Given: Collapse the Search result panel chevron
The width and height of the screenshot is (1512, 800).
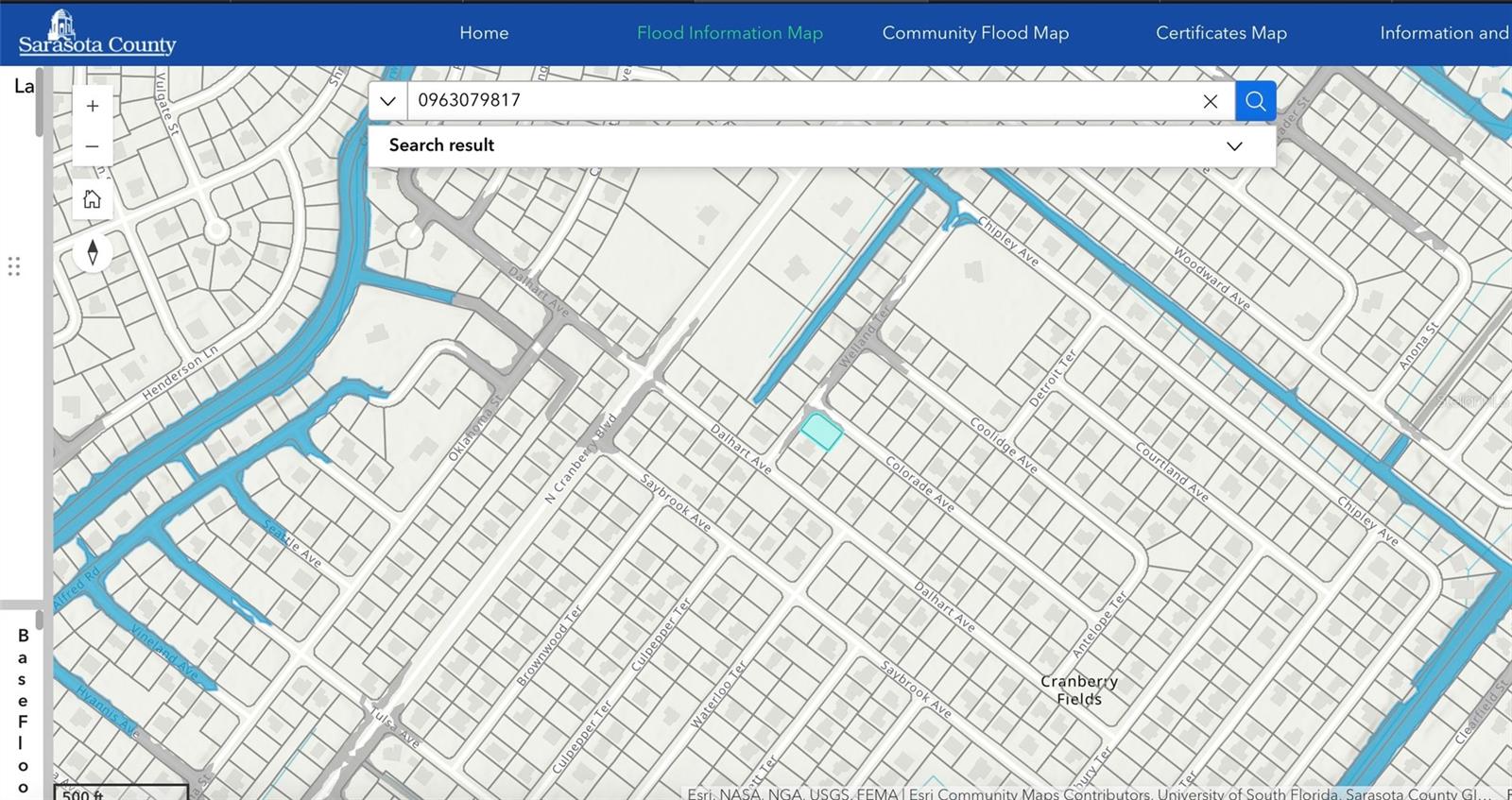Looking at the screenshot, I should [1233, 146].
